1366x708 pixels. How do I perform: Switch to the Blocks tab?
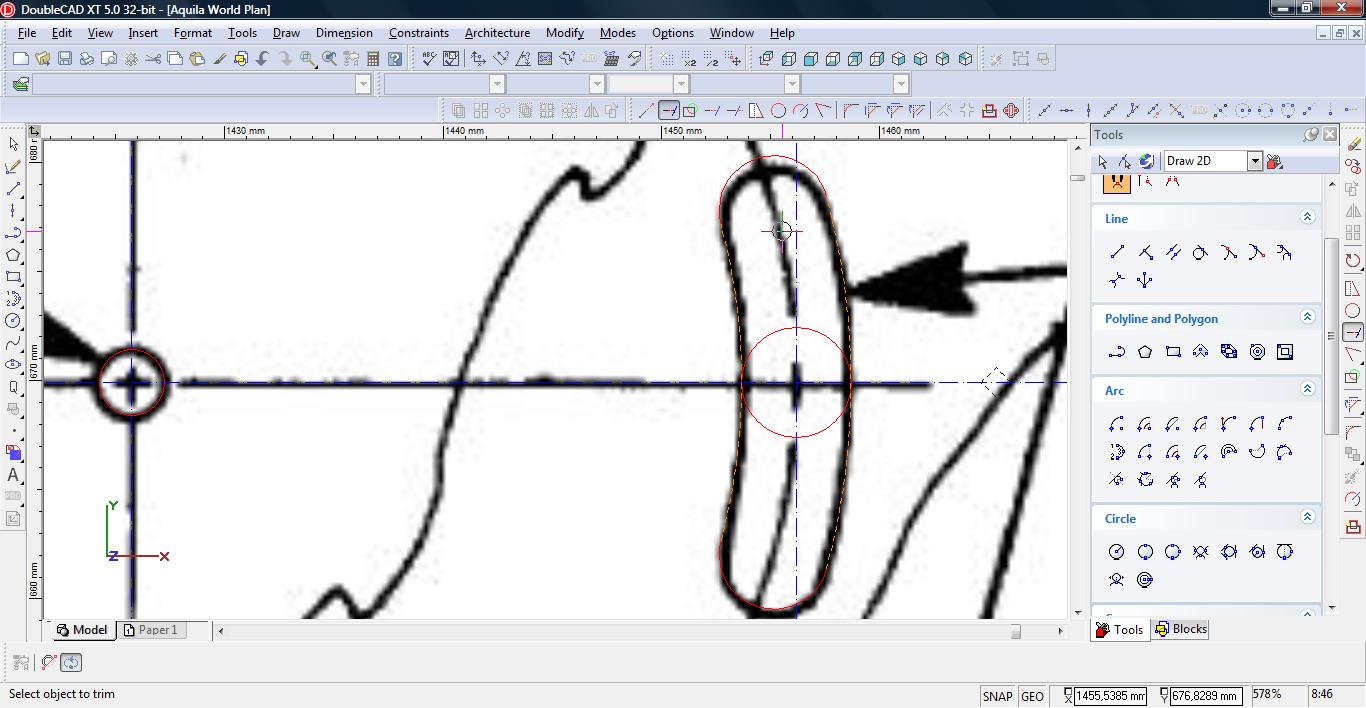[1180, 629]
